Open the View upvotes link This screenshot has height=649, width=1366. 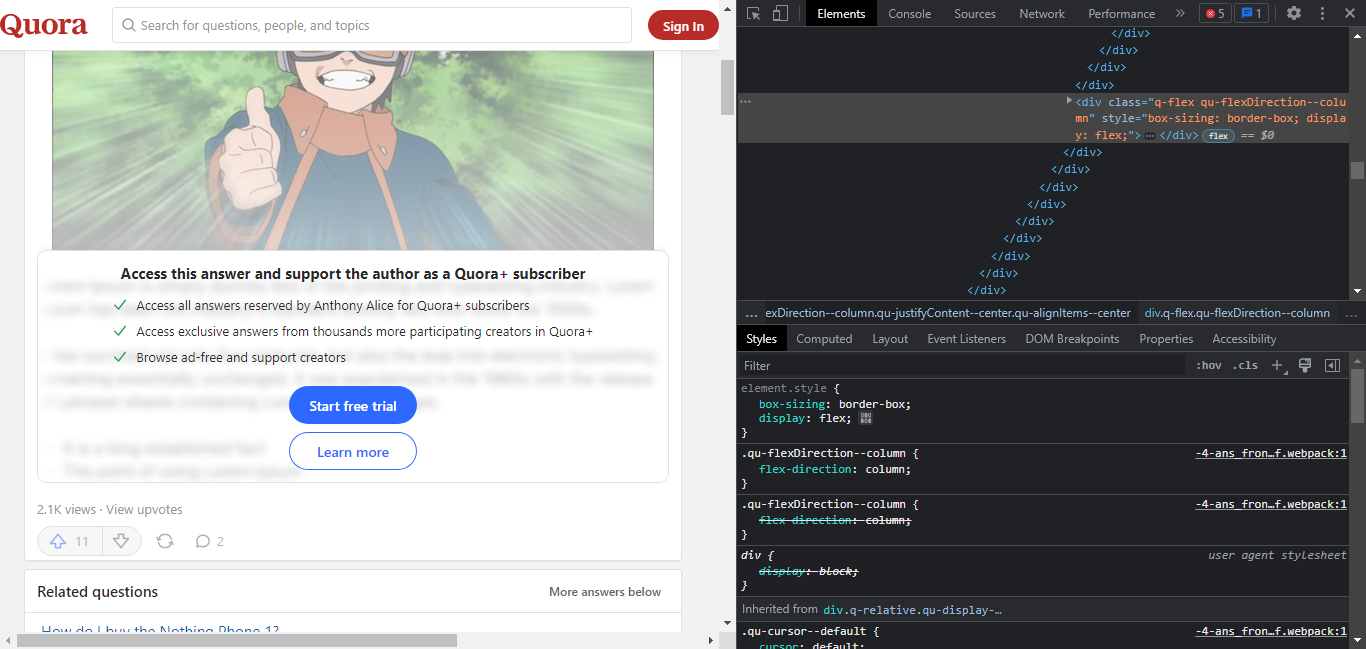click(x=144, y=509)
